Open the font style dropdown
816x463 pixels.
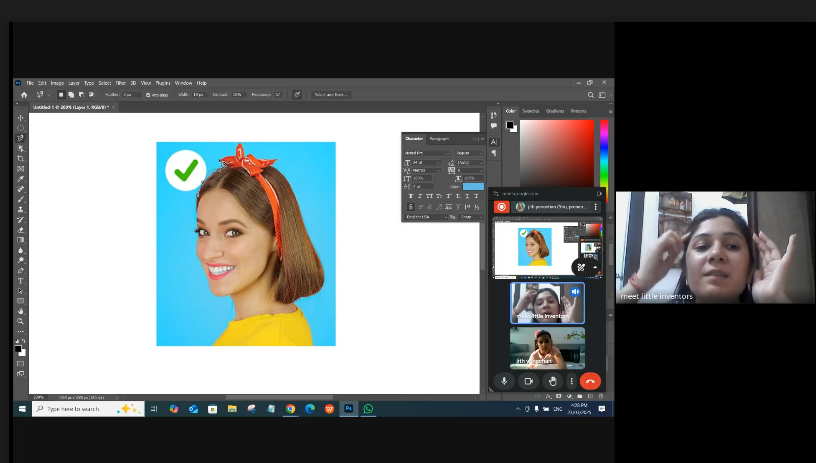[x=467, y=152]
